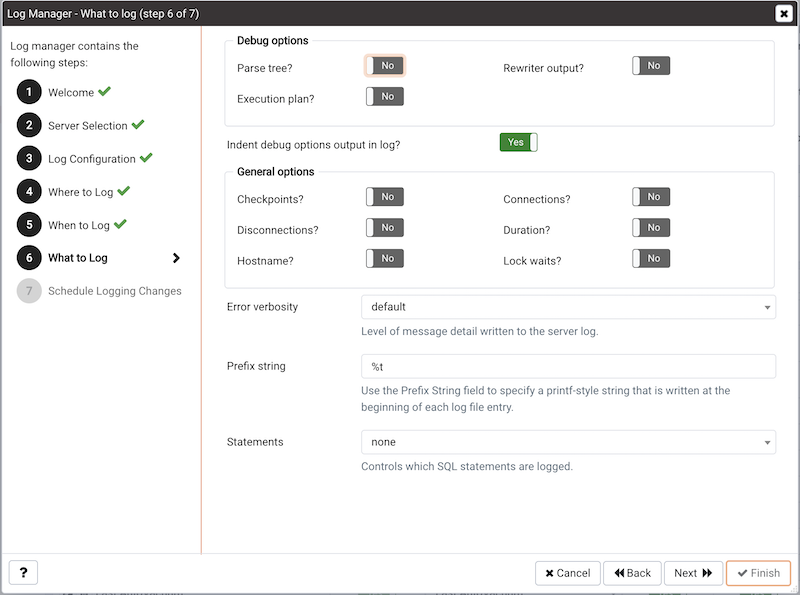This screenshot has height=595, width=800.
Task: Click the General options group heading
Action: pos(276,172)
